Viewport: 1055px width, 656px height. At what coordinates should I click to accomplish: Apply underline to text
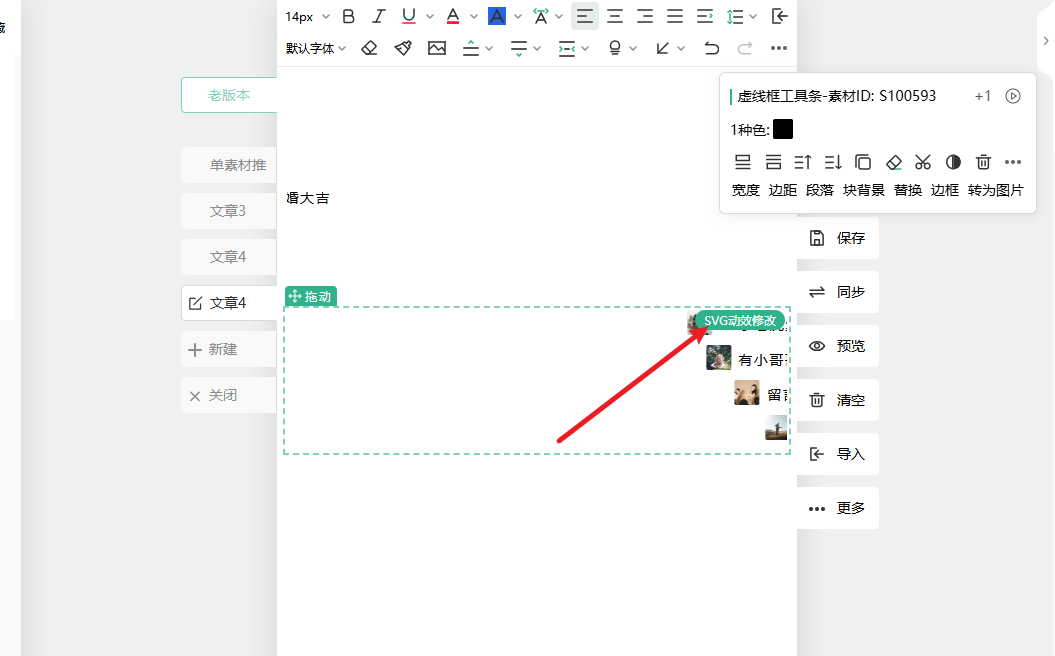click(408, 16)
